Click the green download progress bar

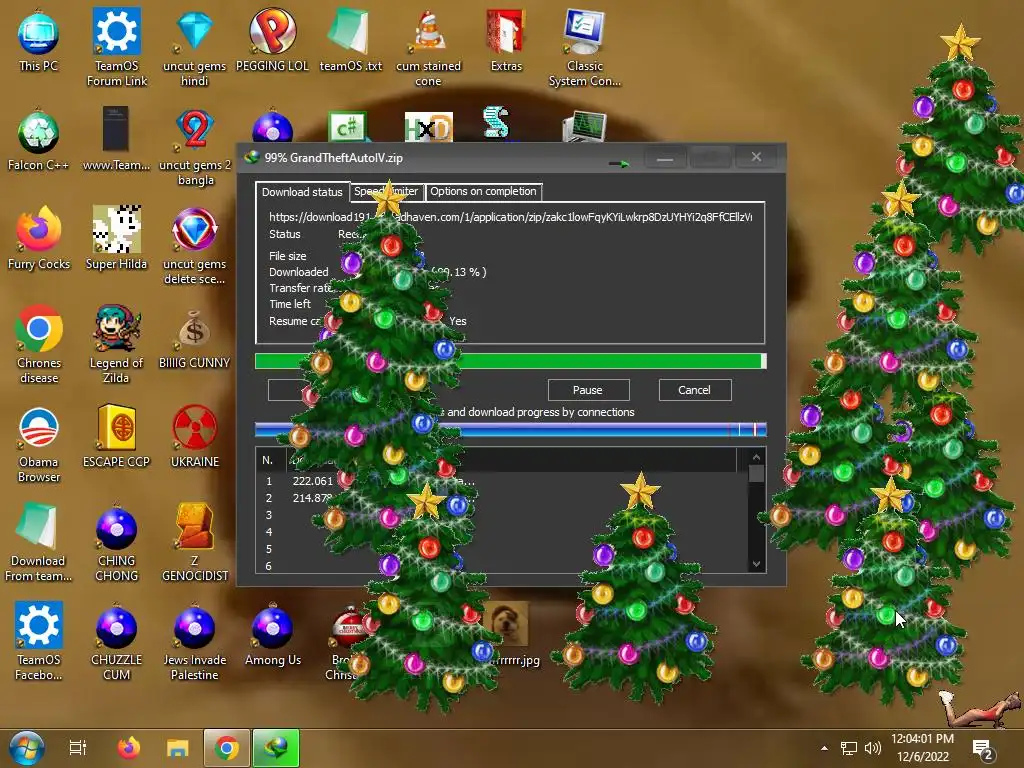pos(511,361)
